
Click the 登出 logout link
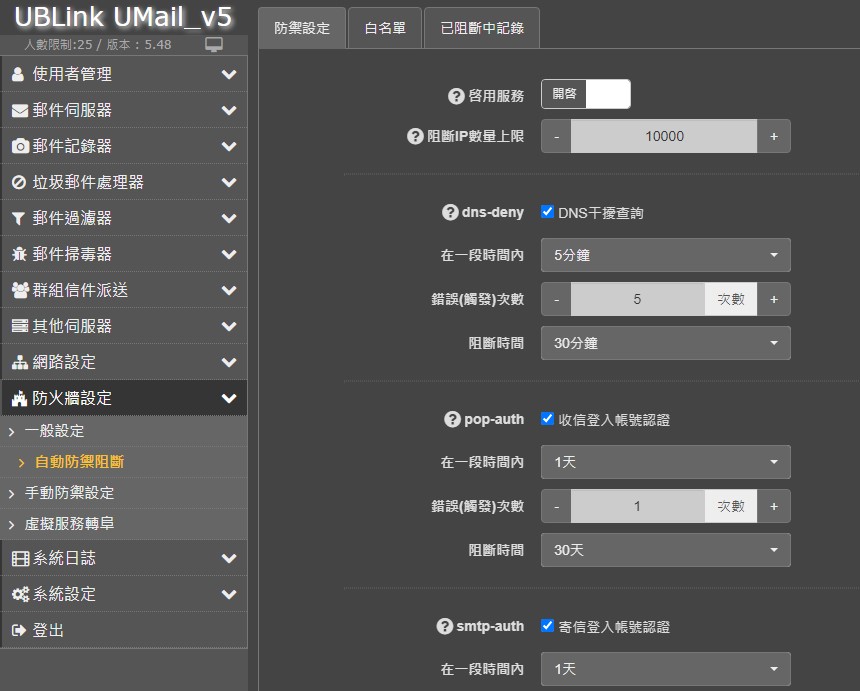coord(48,630)
